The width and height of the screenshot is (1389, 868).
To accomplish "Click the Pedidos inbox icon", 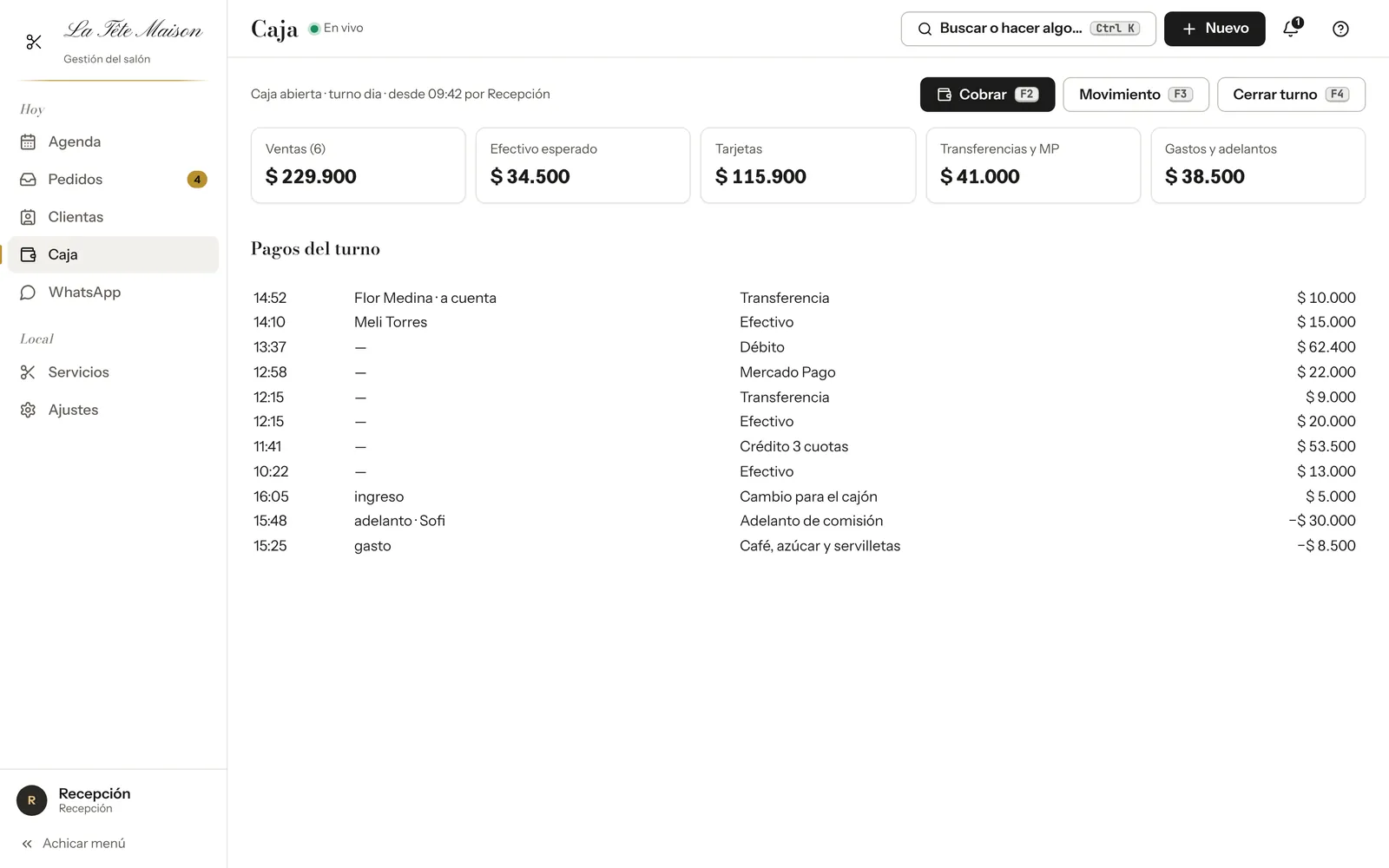I will pyautogui.click(x=28, y=180).
